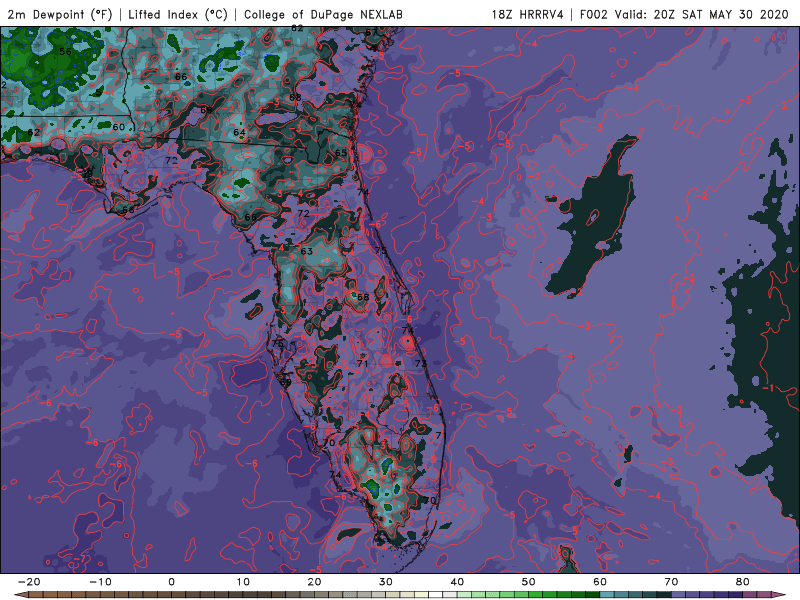The width and height of the screenshot is (800, 600).
Task: Click the dewpoint value 73 on the map
Action: coord(420,363)
